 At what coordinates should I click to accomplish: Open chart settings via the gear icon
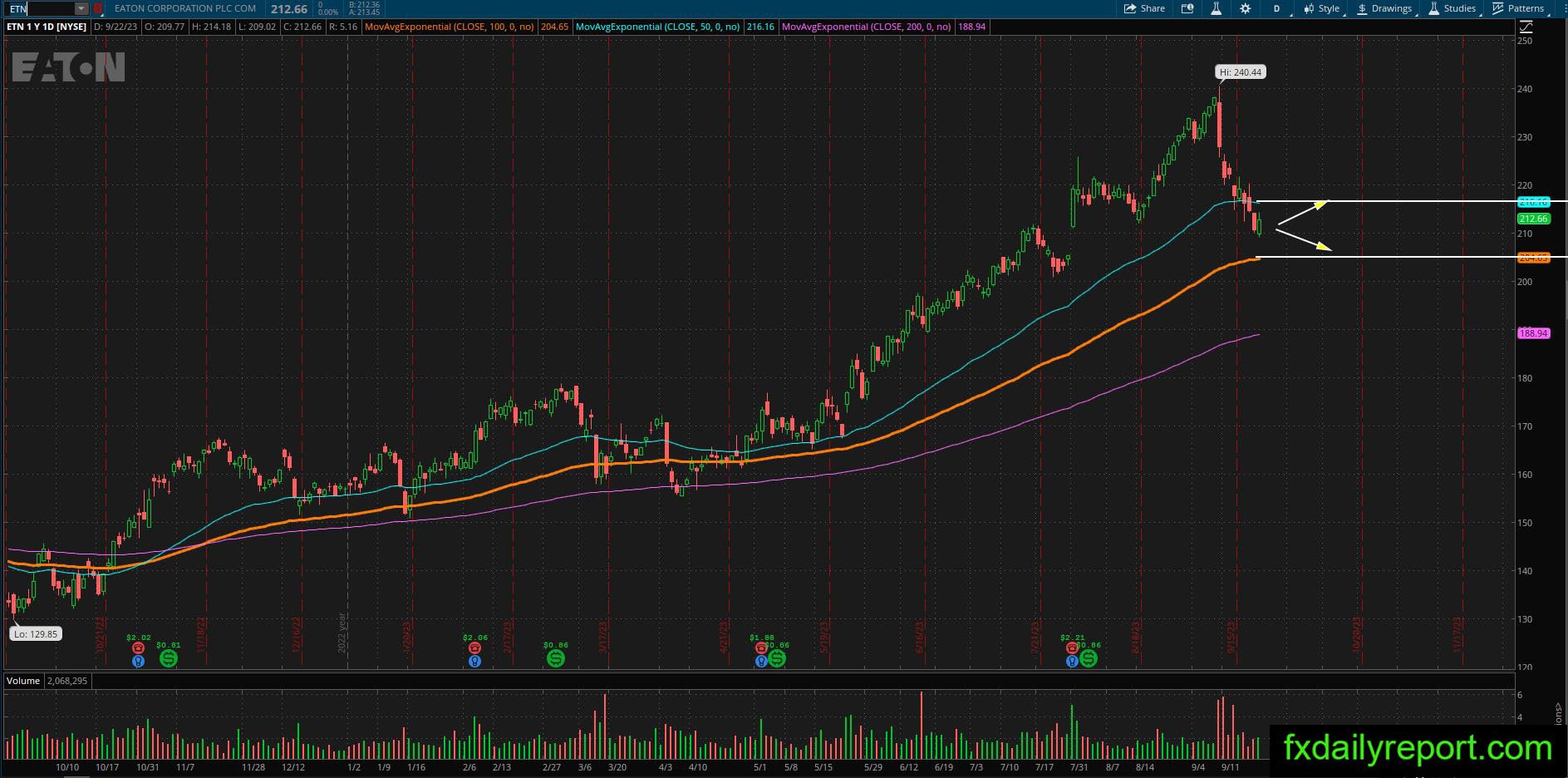pos(1245,8)
